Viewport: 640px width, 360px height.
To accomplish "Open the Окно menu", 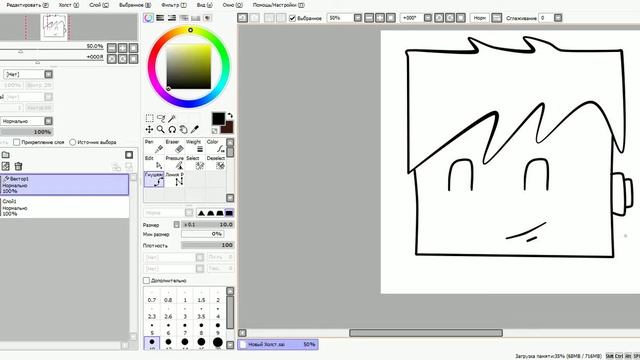I will coord(232,5).
